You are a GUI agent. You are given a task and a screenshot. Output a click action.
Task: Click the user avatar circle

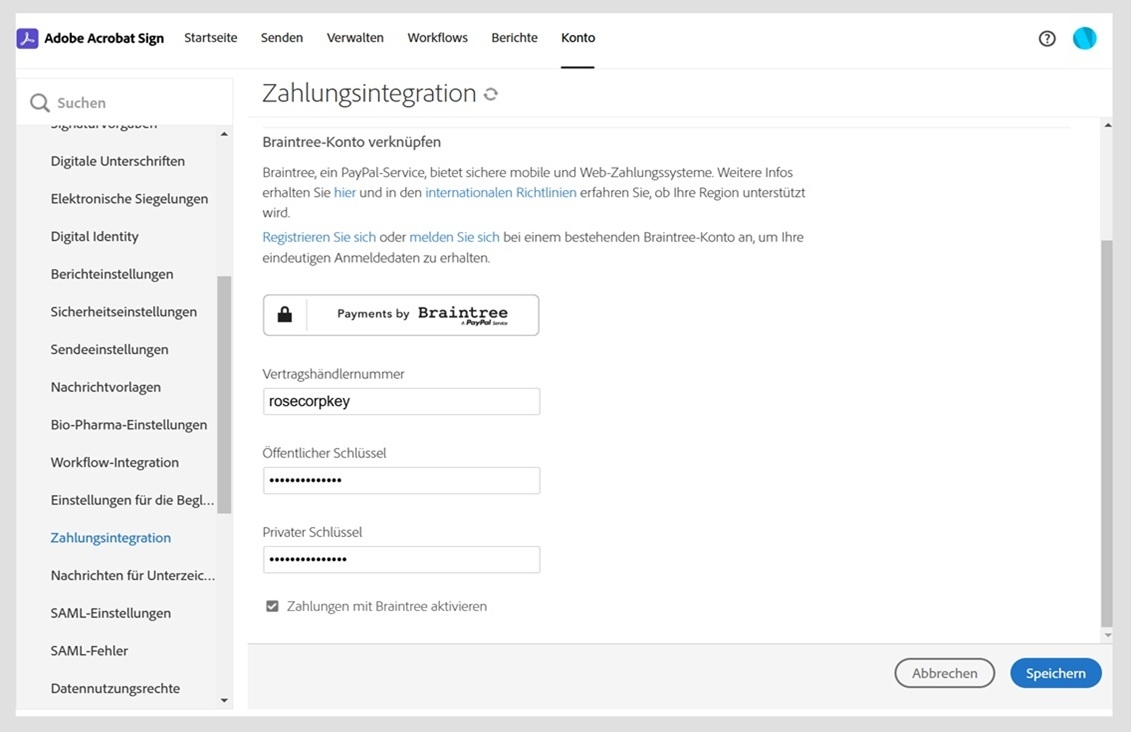pos(1084,37)
